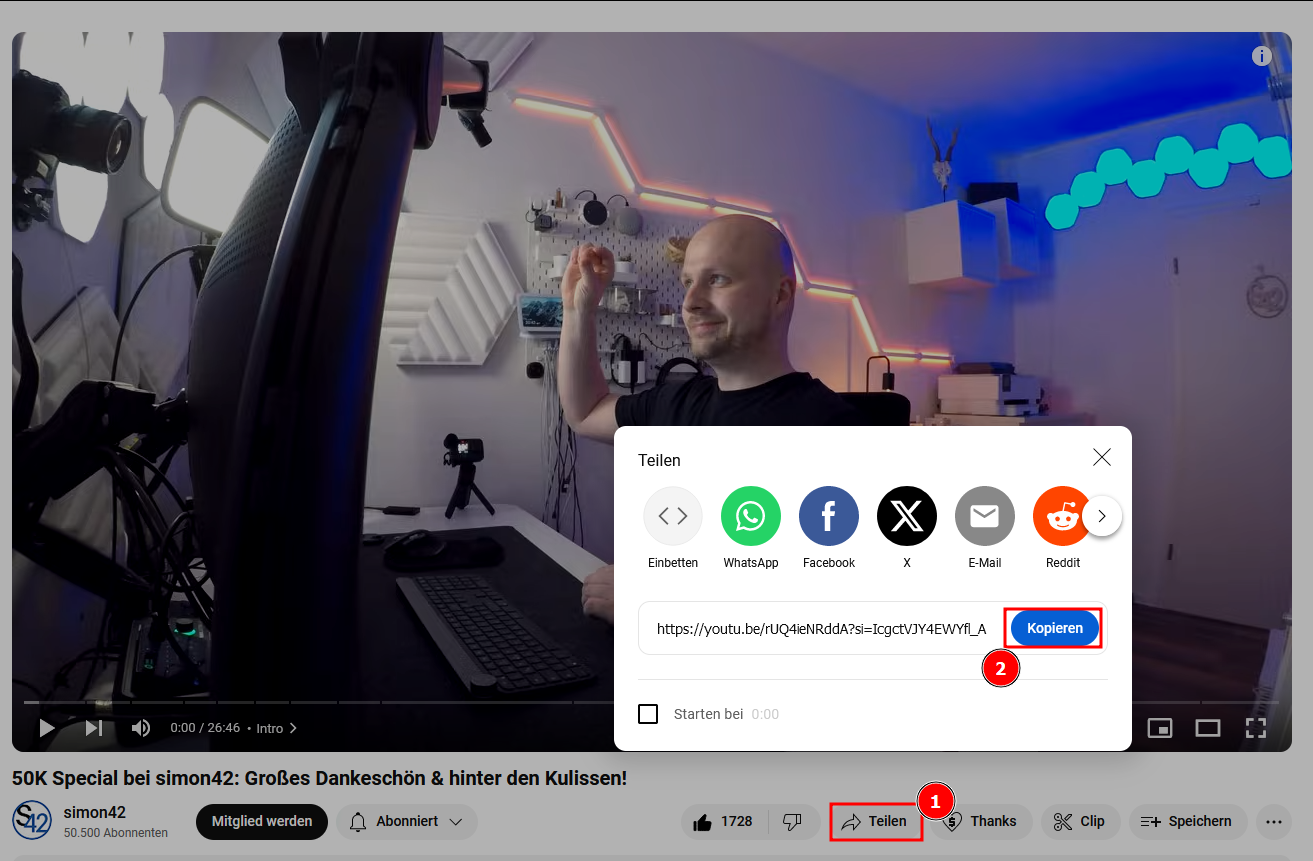The width and height of the screenshot is (1313, 861).
Task: Open the Einbetten embed option
Action: pos(672,516)
